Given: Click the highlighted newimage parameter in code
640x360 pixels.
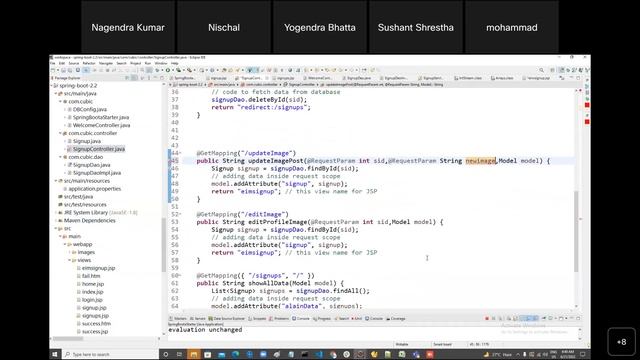Looking at the screenshot, I should (480, 161).
